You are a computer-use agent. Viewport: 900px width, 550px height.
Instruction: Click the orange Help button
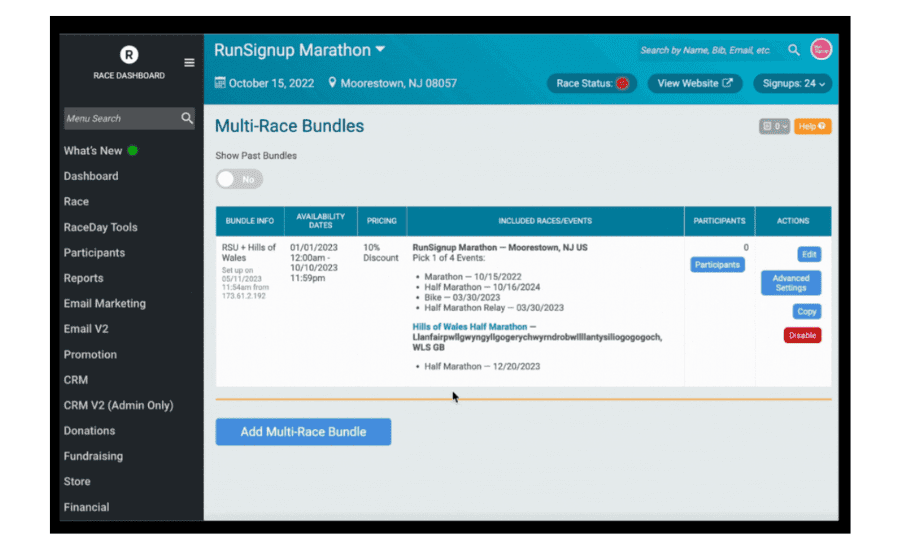tap(812, 126)
